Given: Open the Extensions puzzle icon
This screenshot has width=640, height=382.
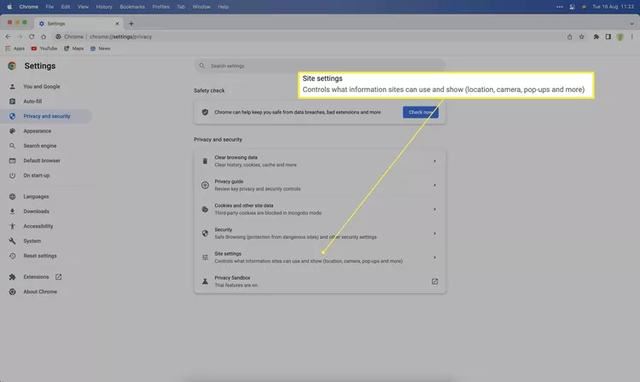Looking at the screenshot, I should pyautogui.click(x=596, y=37).
